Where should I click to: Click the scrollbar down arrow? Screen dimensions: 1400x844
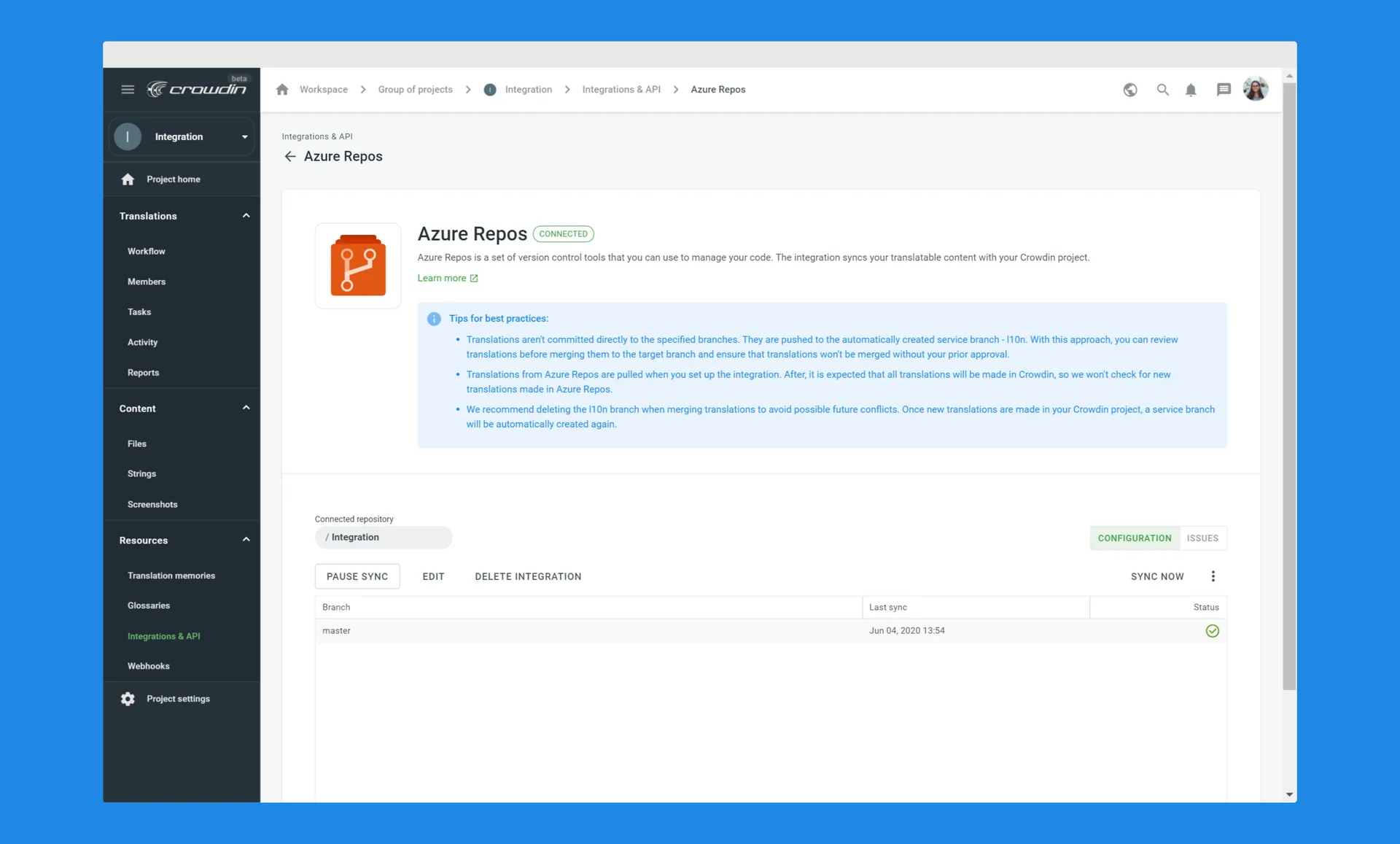[x=1289, y=794]
